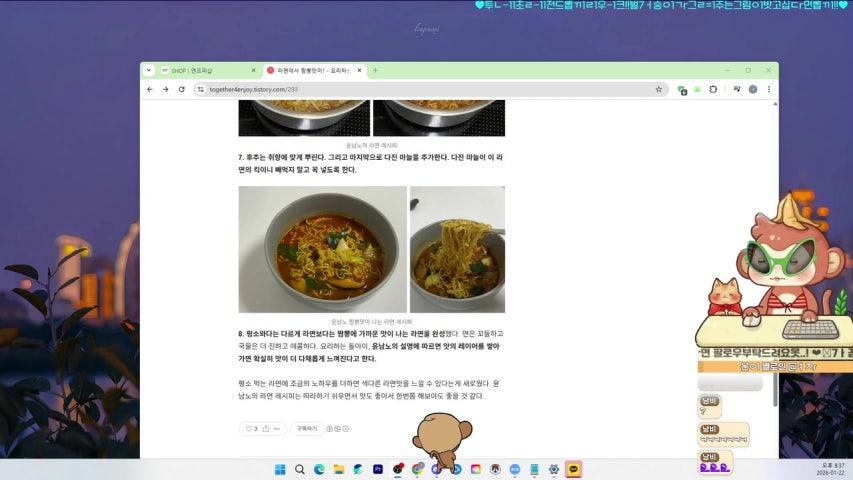
Task: Click step 8 paragraph starting with 평소와다는
Action: [370, 346]
